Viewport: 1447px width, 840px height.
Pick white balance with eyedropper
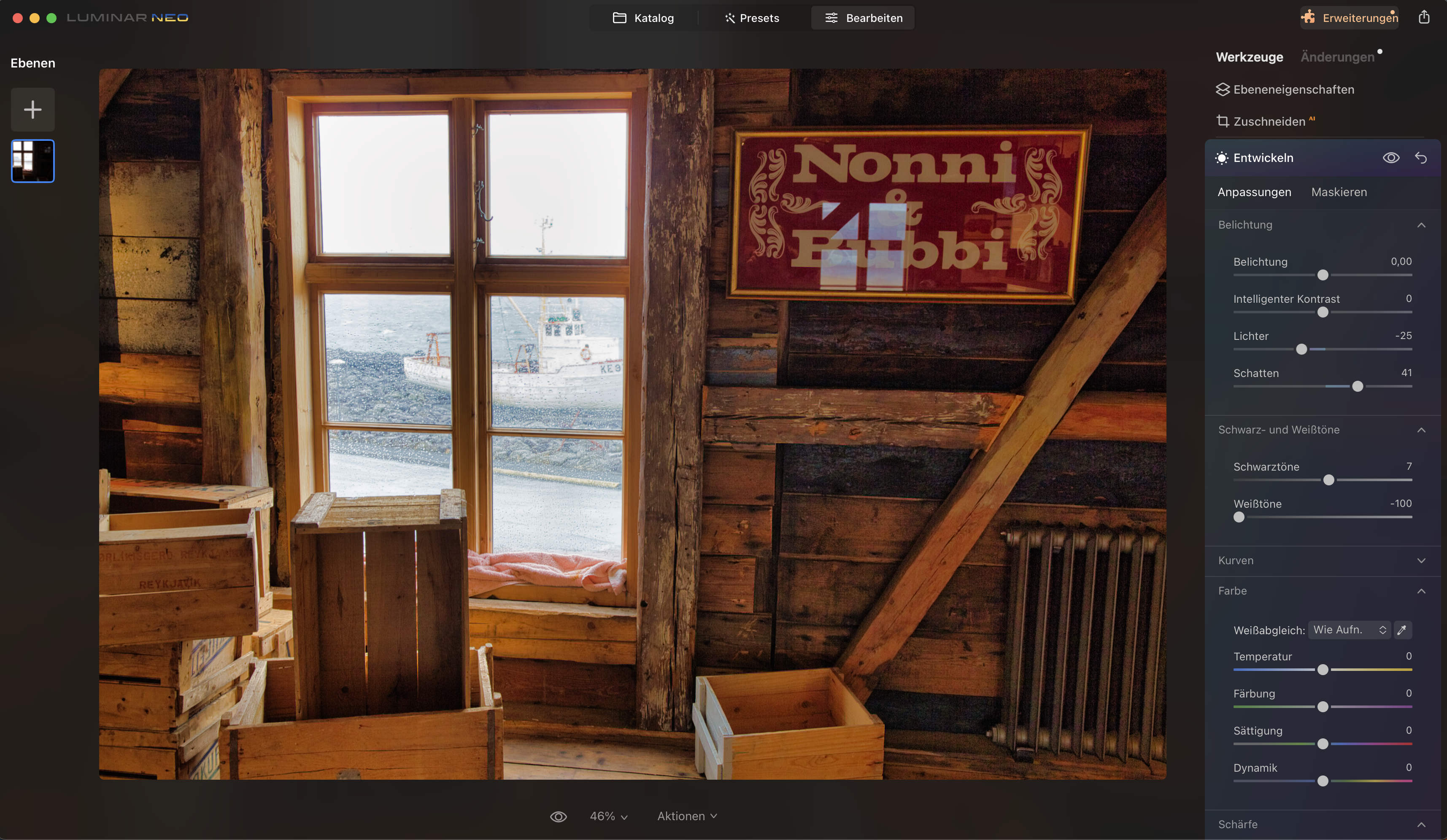[1402, 630]
